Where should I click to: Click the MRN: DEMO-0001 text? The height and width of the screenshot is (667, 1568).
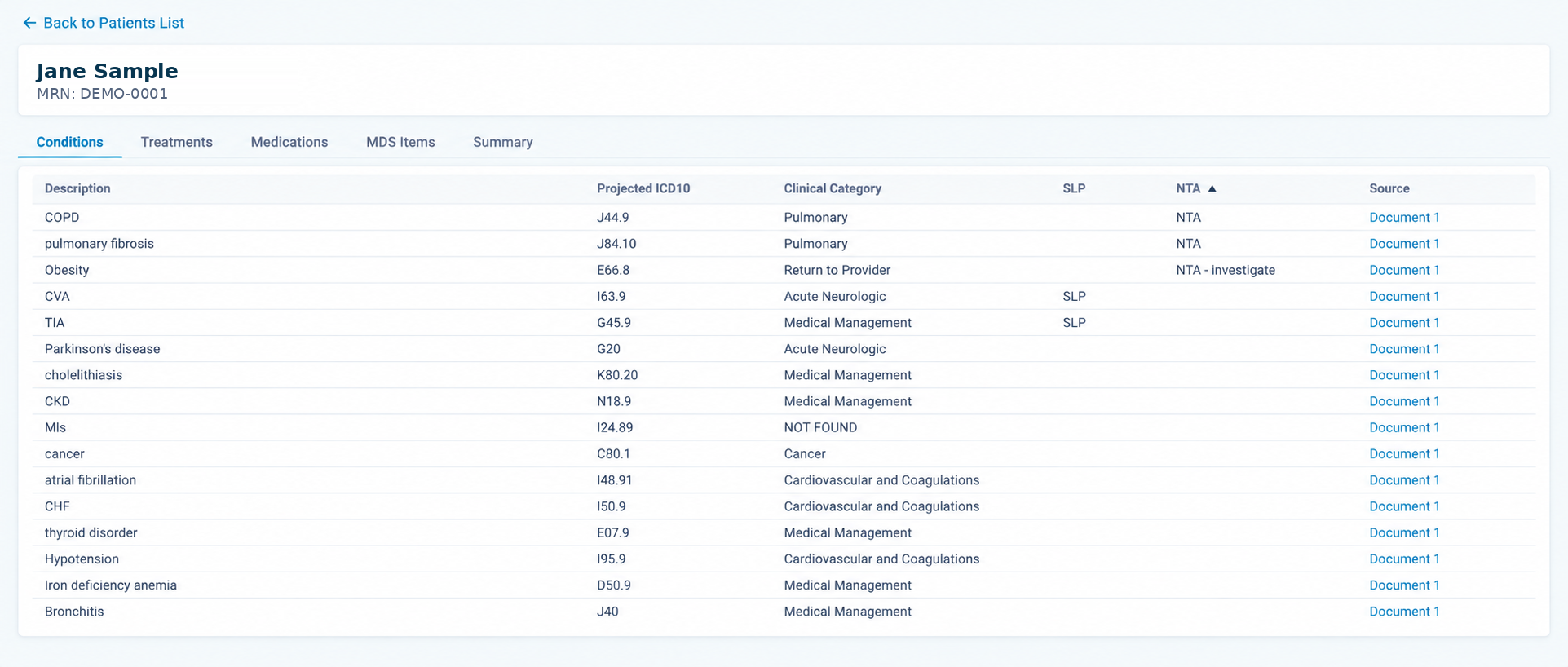click(x=102, y=94)
